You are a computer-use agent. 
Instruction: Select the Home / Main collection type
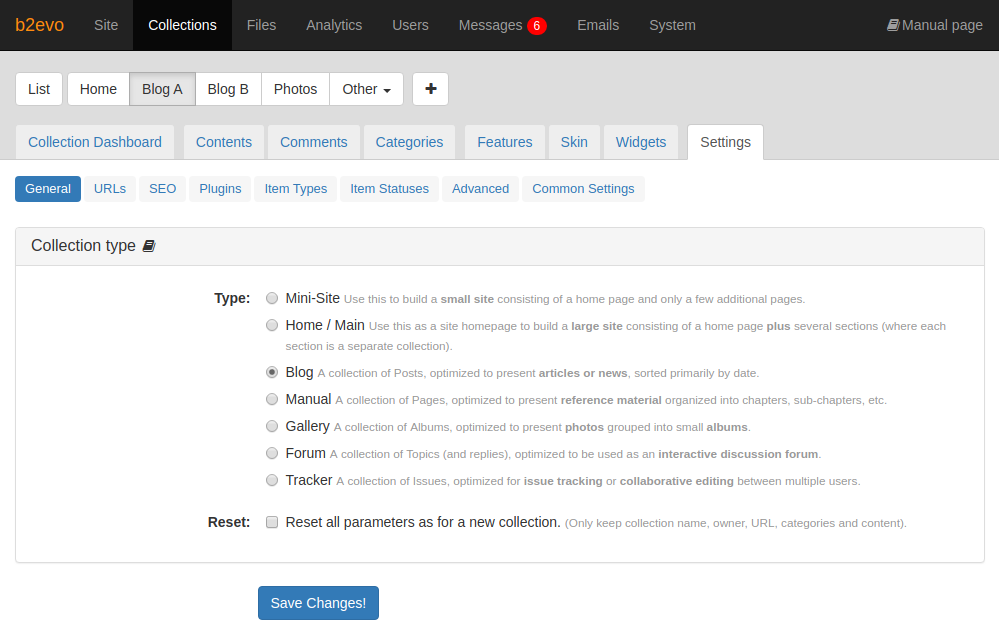(x=272, y=325)
